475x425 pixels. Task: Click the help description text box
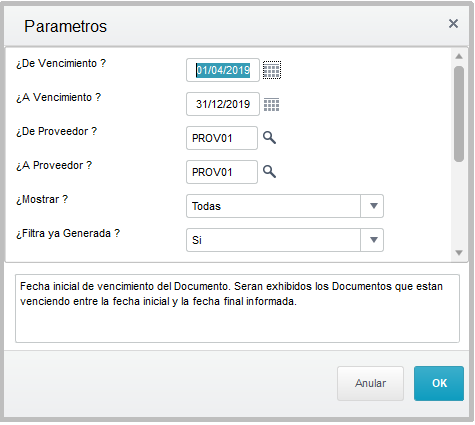click(237, 308)
